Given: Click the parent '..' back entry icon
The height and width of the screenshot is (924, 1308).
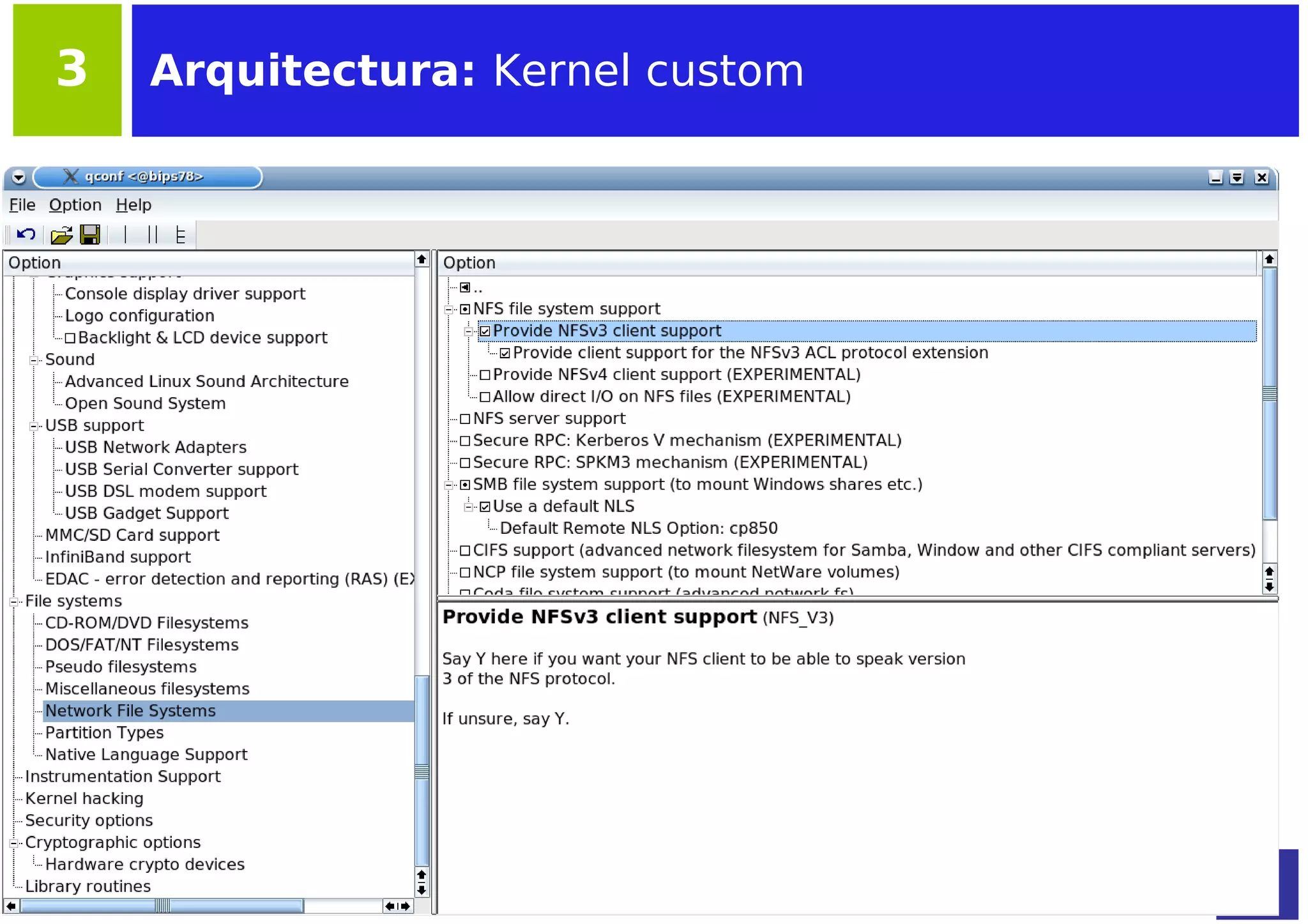Looking at the screenshot, I should (465, 287).
